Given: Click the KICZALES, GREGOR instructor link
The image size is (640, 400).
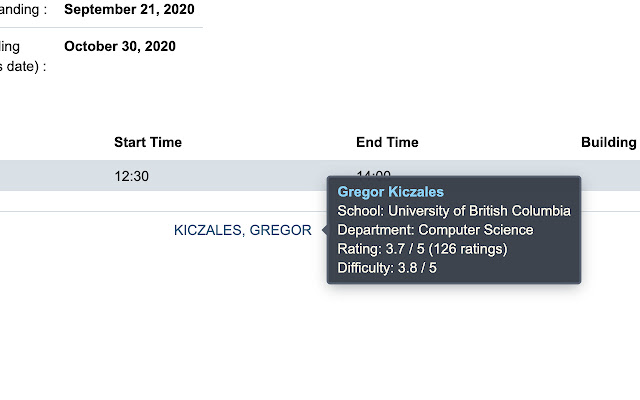Looking at the screenshot, I should pyautogui.click(x=242, y=230).
